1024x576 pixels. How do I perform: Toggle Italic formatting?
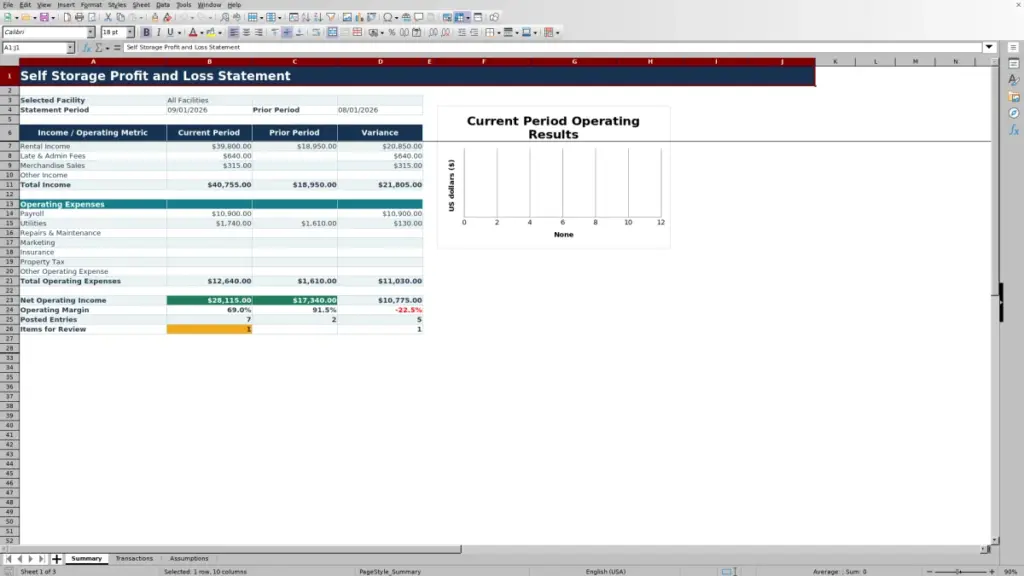pyautogui.click(x=158, y=33)
